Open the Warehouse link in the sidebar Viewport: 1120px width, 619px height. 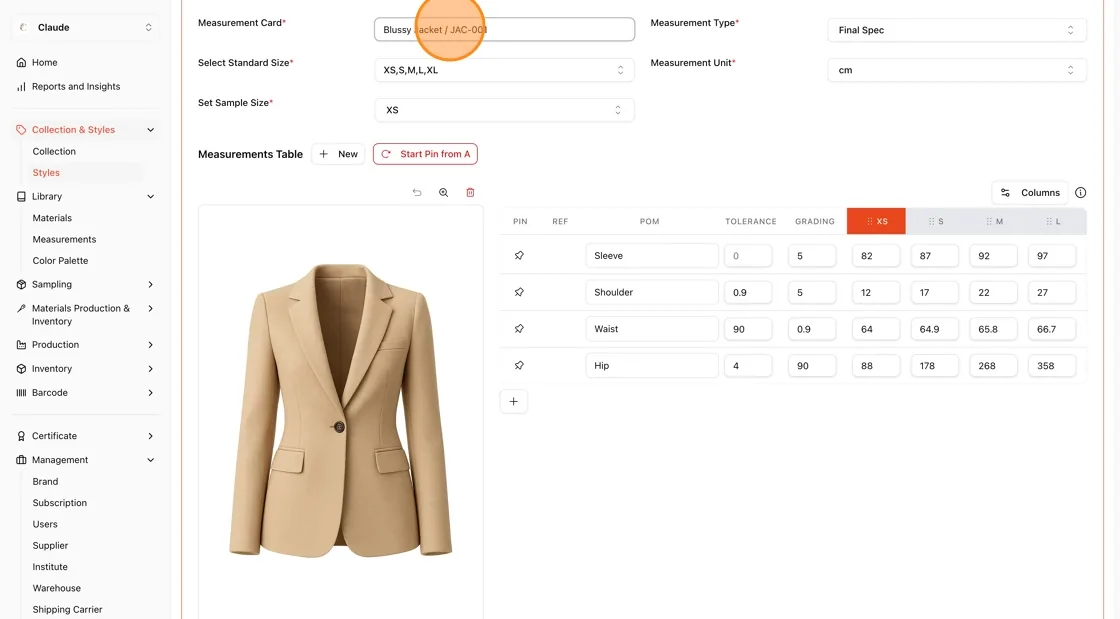coord(56,588)
